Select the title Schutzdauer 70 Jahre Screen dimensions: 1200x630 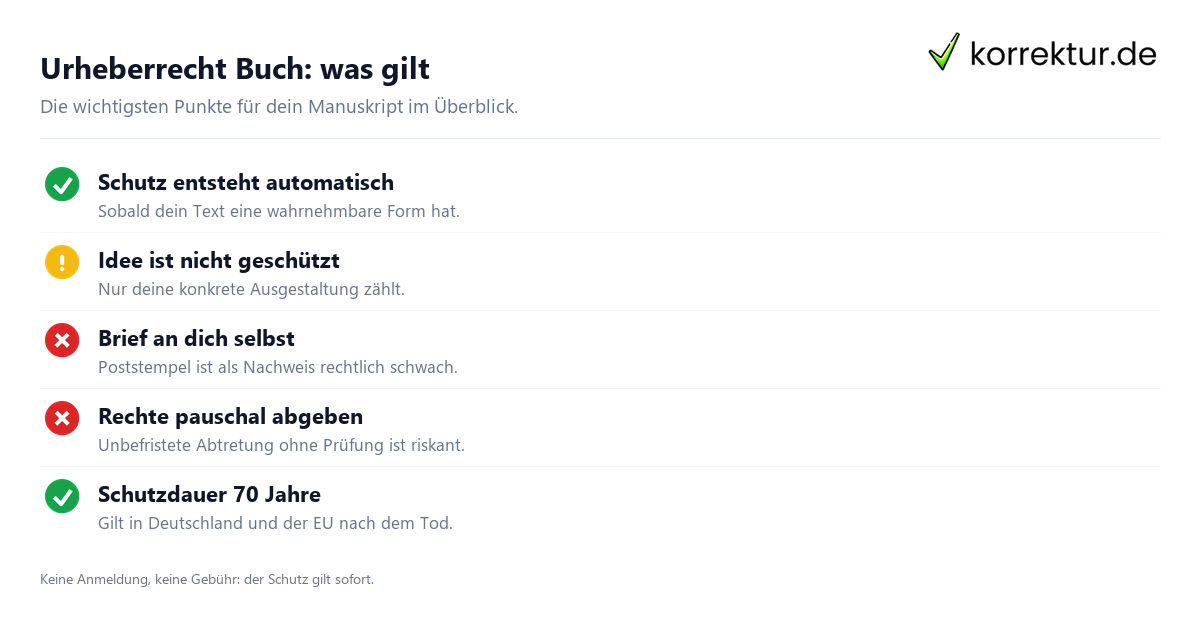pyautogui.click(x=209, y=495)
